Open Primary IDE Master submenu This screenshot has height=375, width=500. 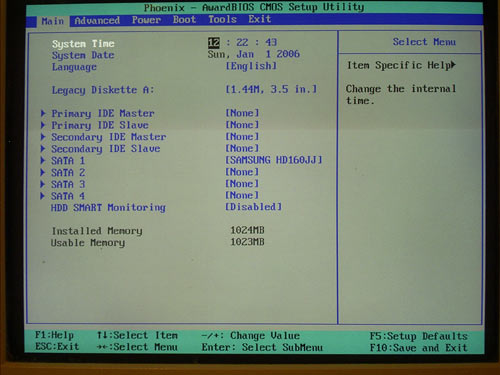pyautogui.click(x=103, y=113)
